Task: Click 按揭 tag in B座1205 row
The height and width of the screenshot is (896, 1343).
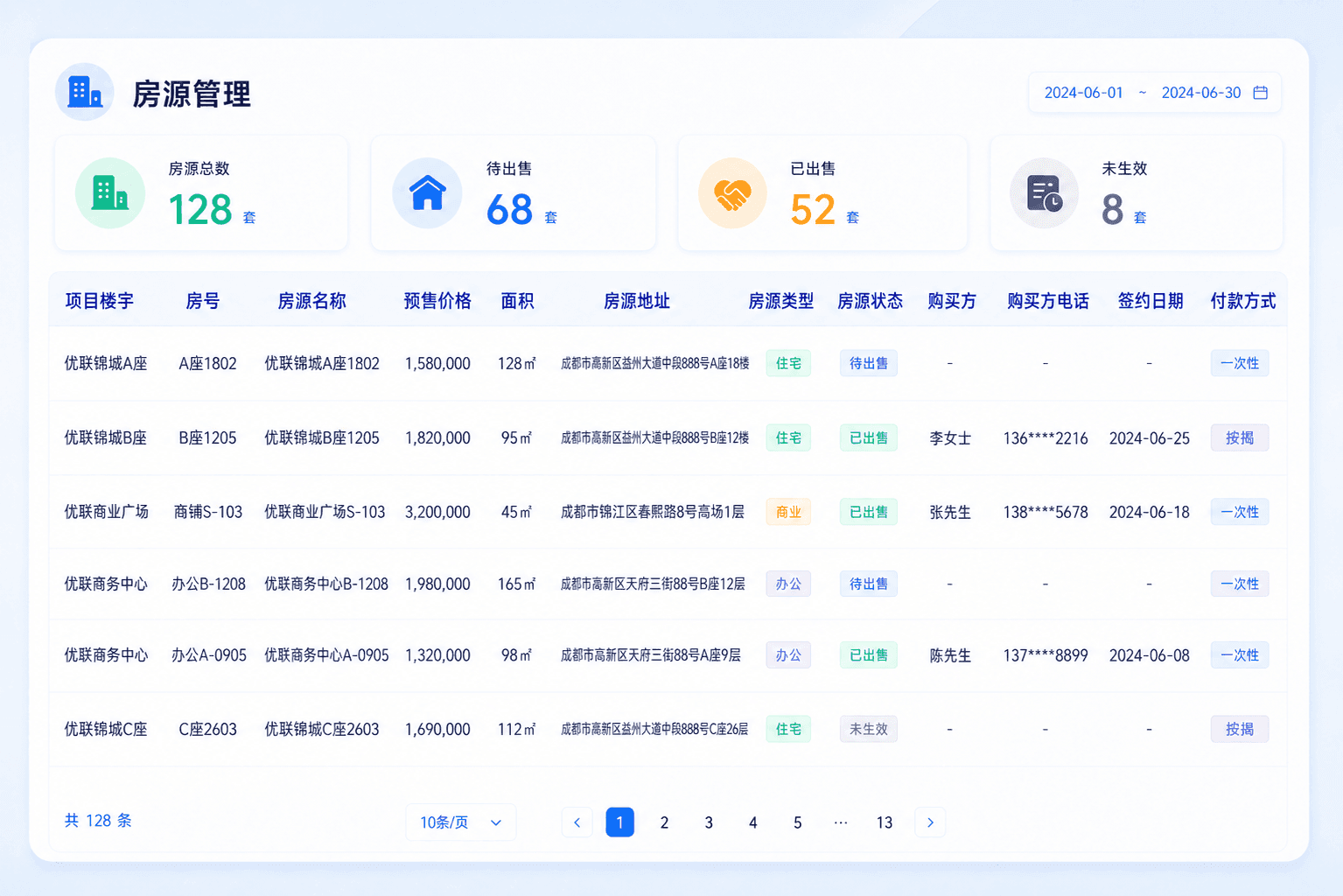Action: click(x=1240, y=437)
